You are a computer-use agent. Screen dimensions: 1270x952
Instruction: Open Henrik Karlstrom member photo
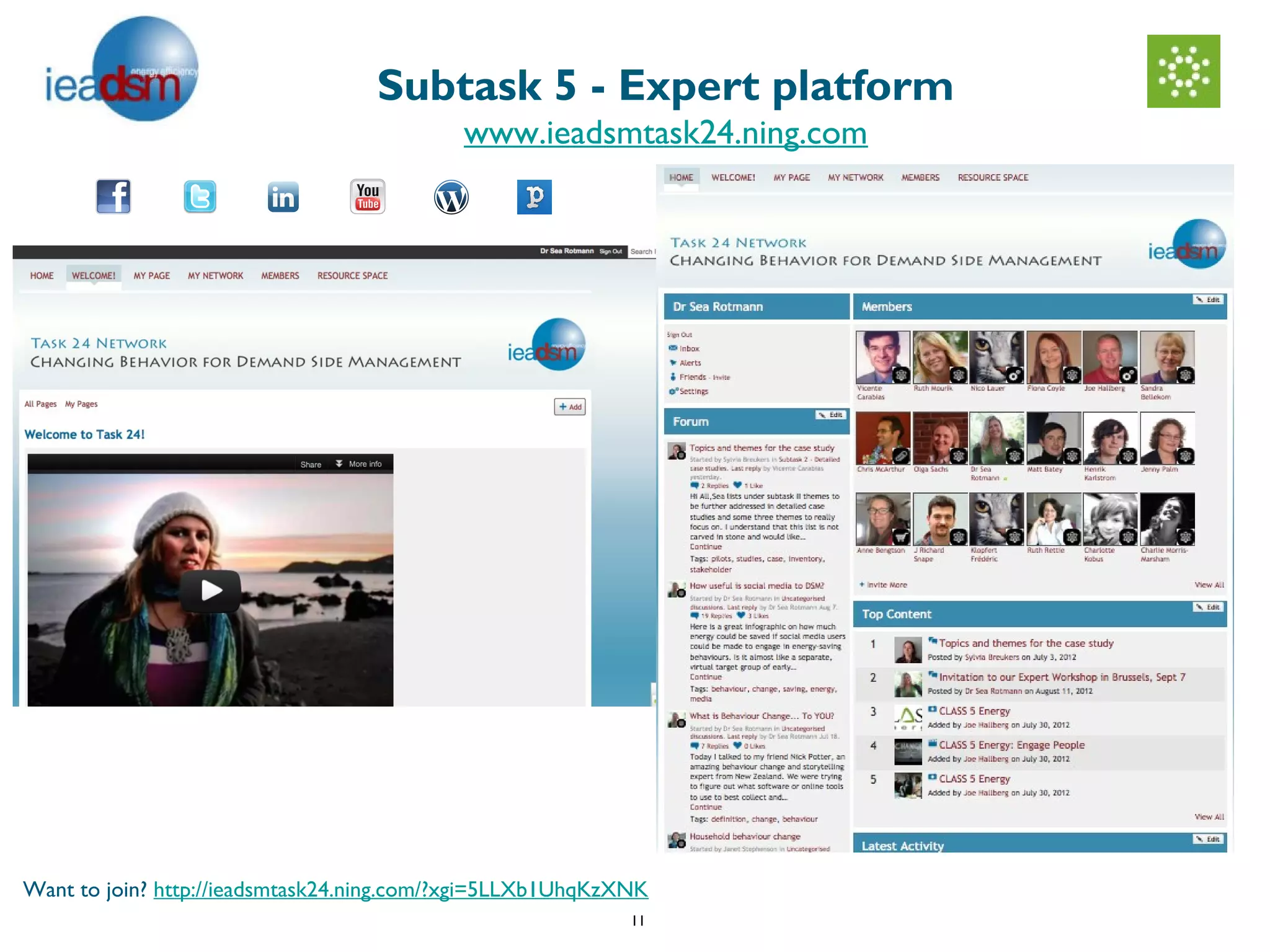[1111, 438]
